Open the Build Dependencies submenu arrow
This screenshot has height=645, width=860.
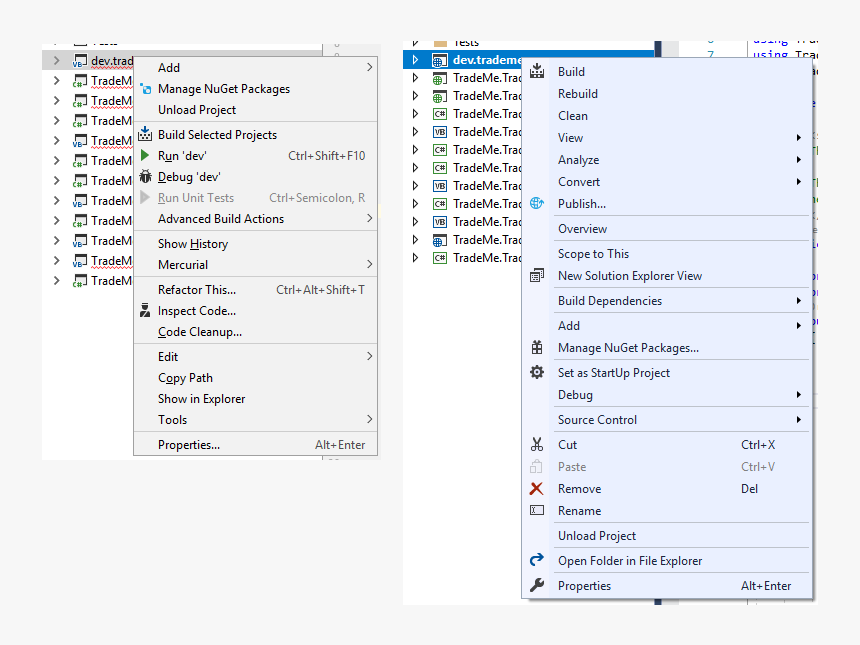(x=799, y=301)
